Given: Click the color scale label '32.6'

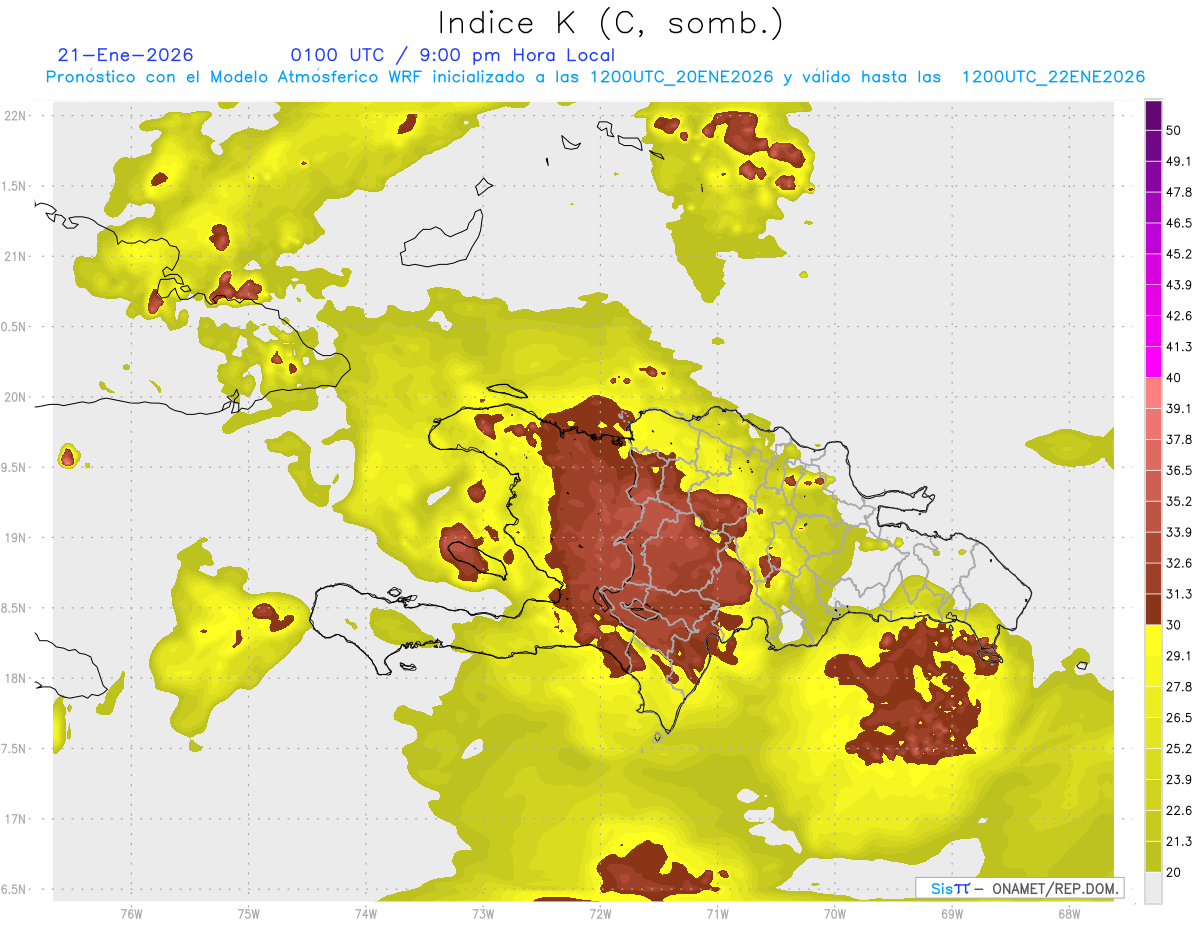Looking at the screenshot, I should pos(1179,563).
